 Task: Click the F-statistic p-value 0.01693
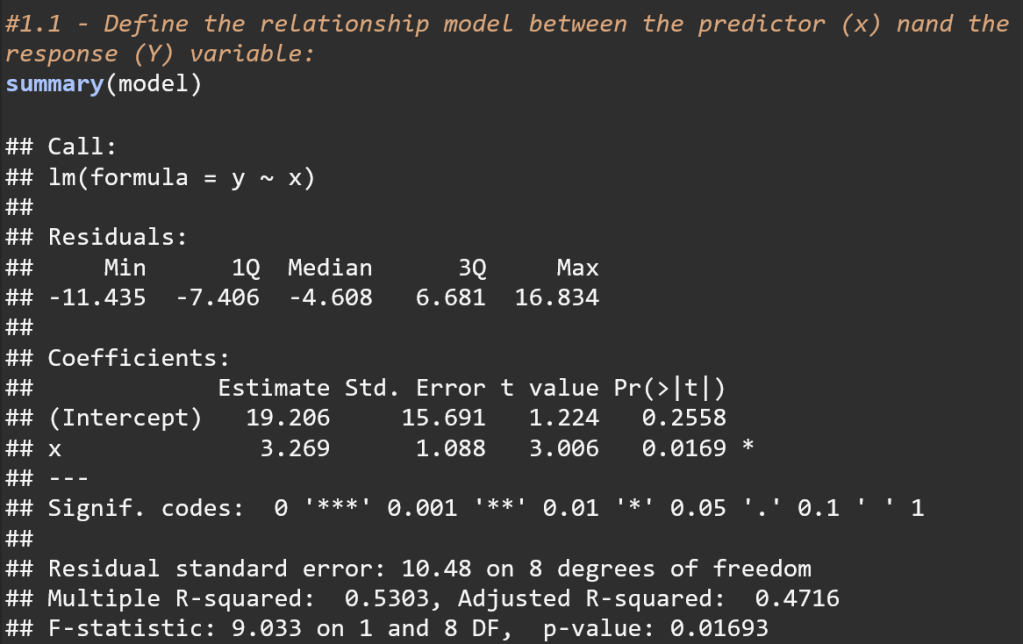pyautogui.click(x=705, y=629)
